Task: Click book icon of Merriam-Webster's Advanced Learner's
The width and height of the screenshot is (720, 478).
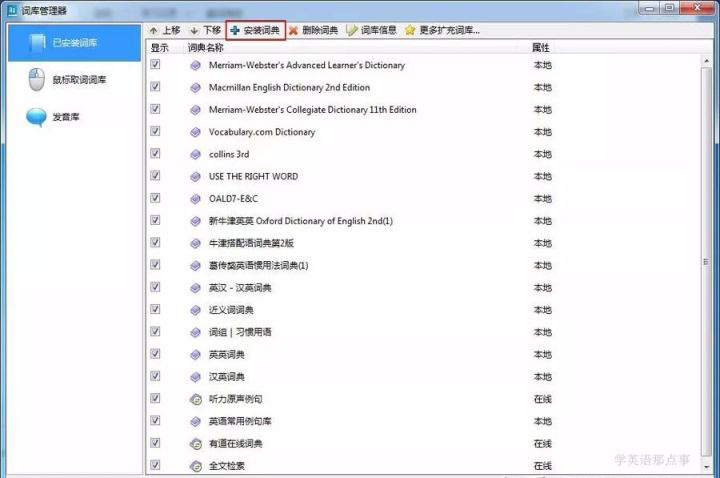Action: tap(196, 66)
